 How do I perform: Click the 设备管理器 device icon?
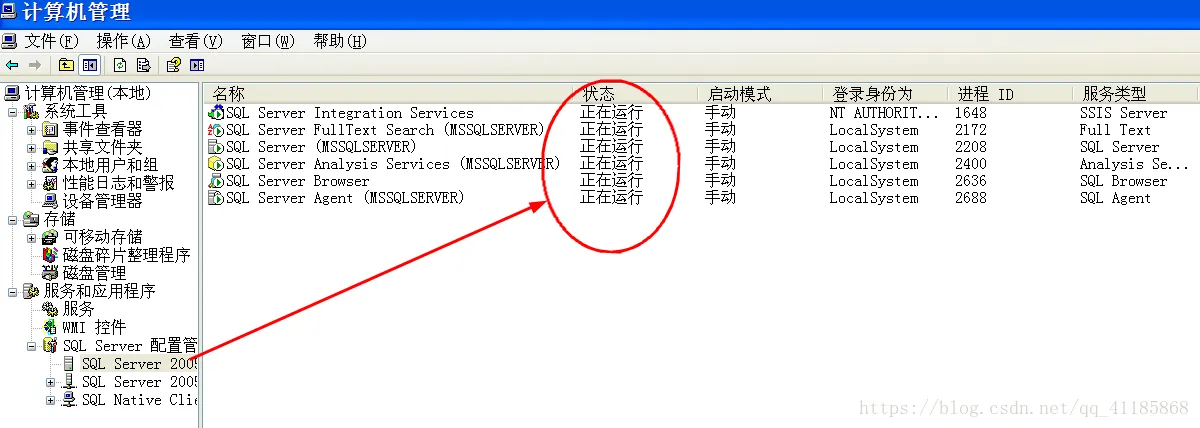[51, 201]
